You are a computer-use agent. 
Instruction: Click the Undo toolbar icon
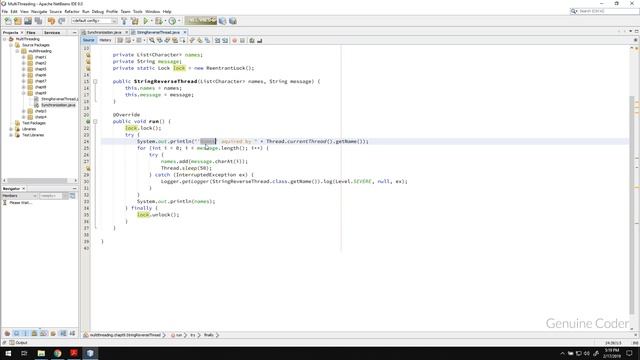coord(51,21)
